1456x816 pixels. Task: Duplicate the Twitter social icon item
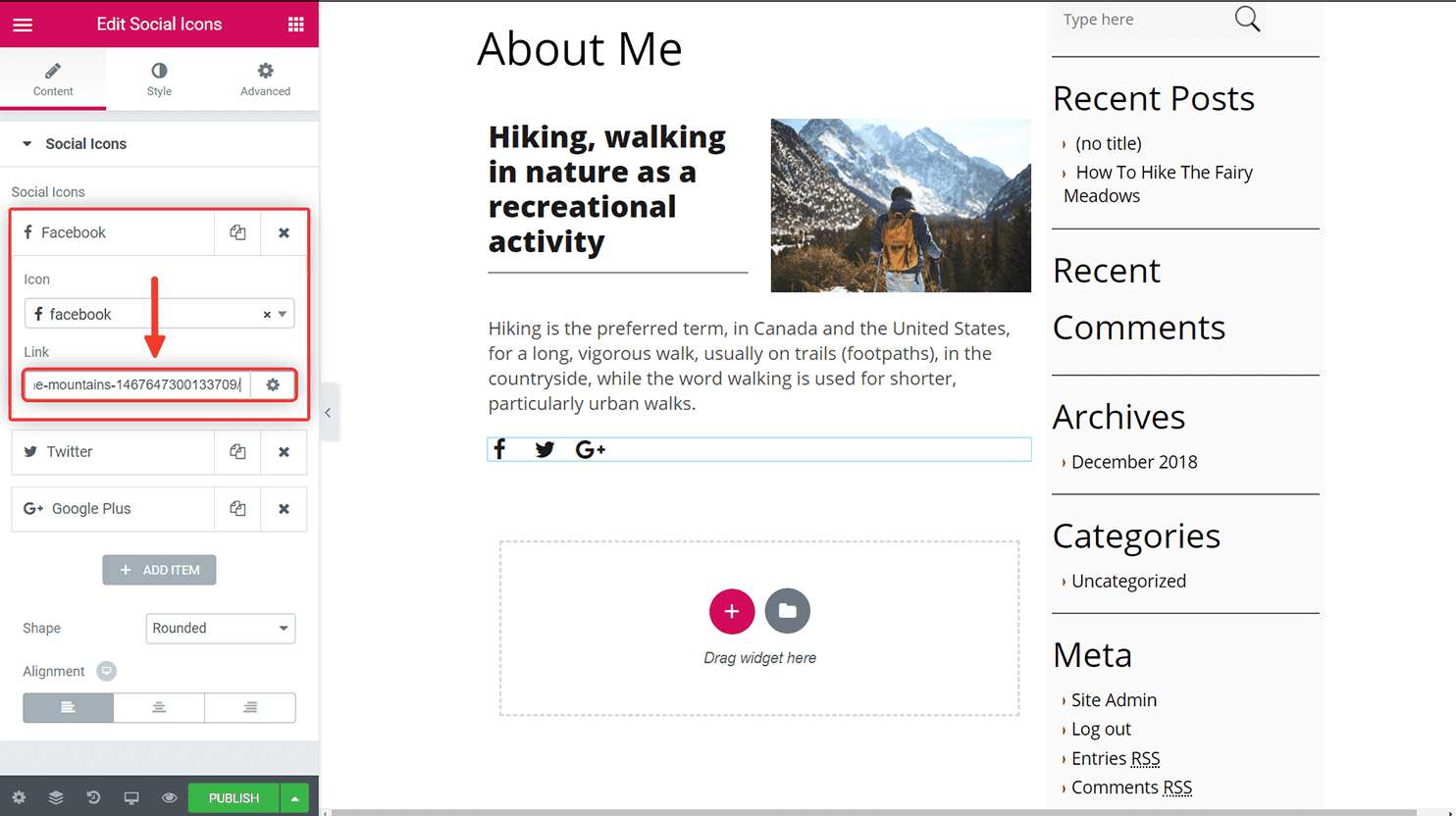tap(237, 452)
